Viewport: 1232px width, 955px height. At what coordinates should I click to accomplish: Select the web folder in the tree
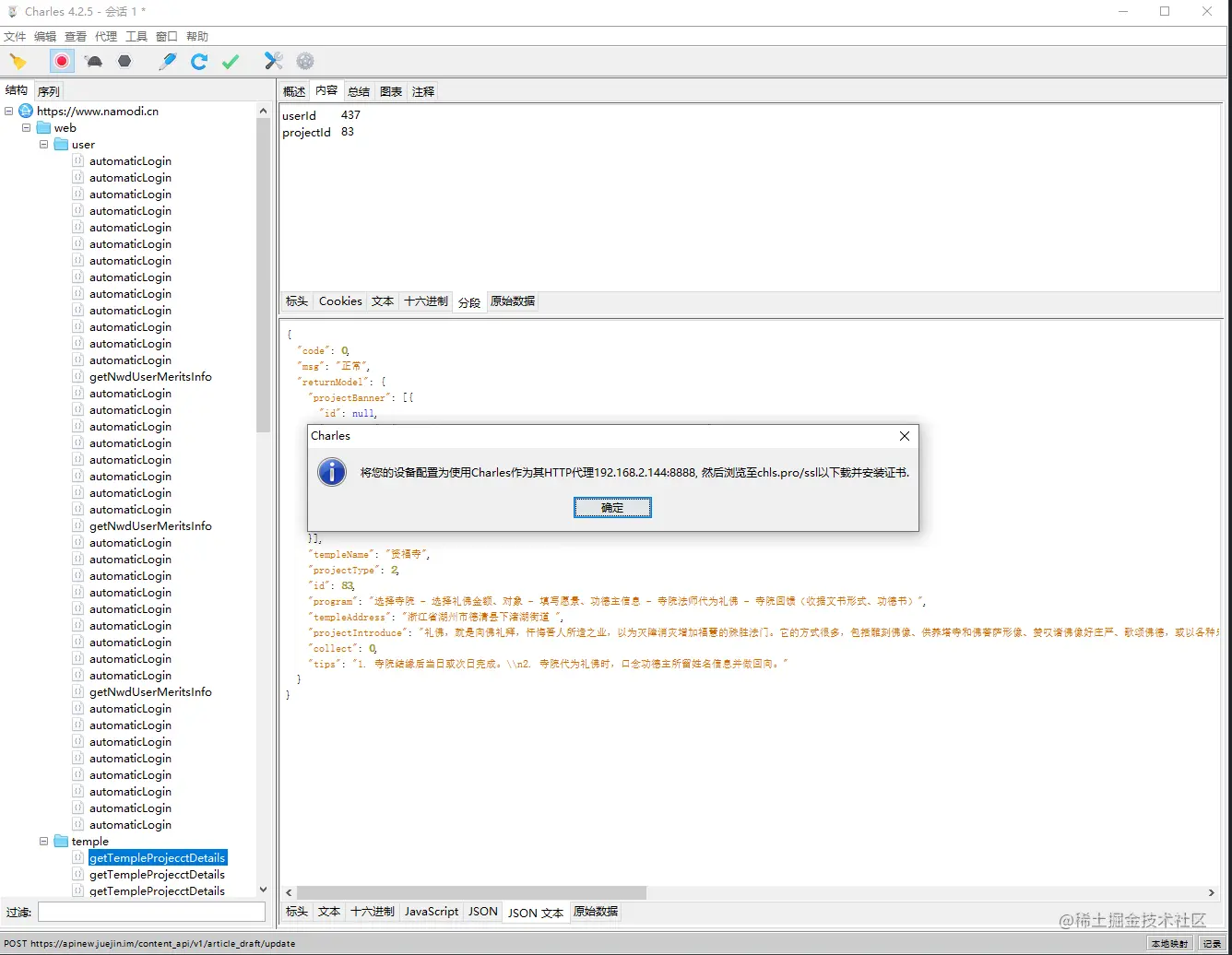[x=65, y=128]
